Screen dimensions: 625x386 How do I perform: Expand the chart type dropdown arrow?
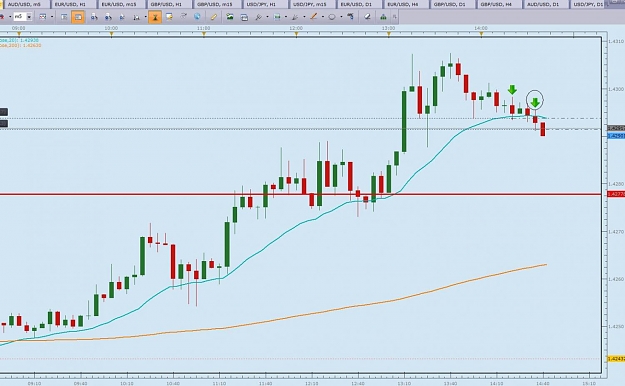pyautogui.click(x=52, y=17)
